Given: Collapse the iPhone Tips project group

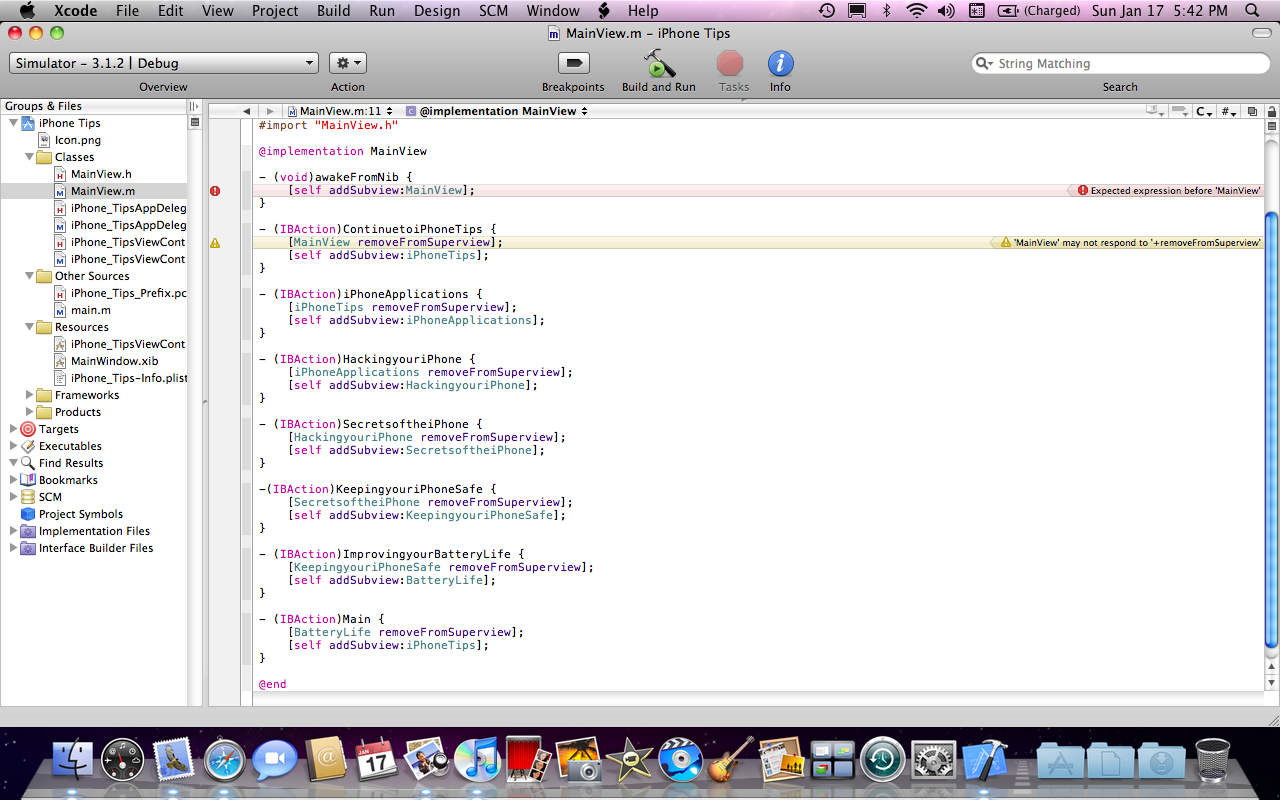Looking at the screenshot, I should (13, 123).
